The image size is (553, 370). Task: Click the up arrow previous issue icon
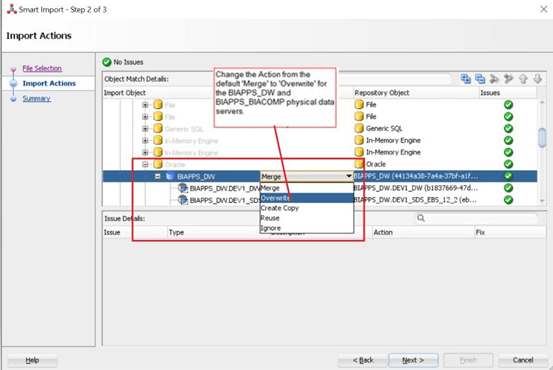523,79
